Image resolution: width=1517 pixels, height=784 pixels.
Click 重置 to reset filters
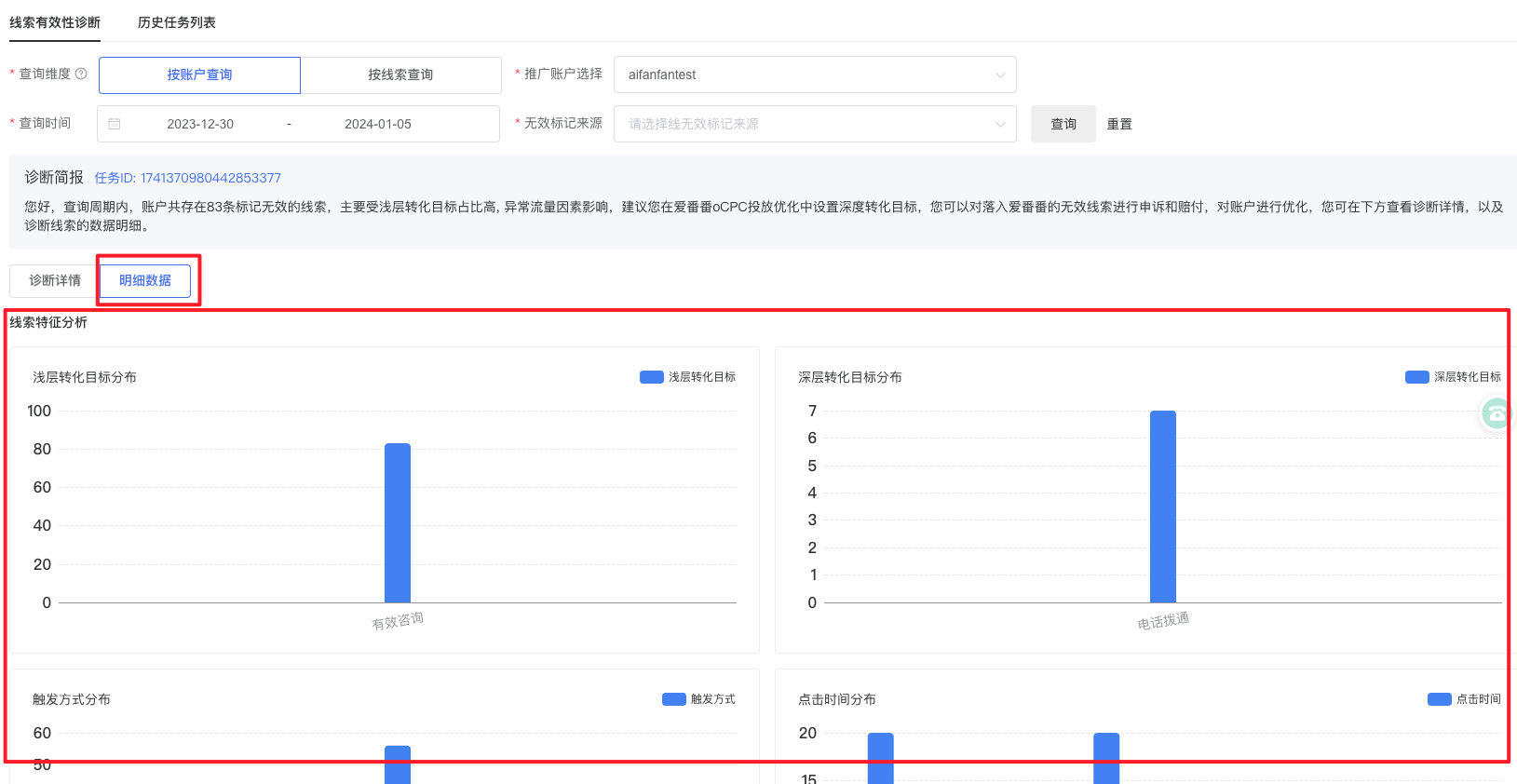[x=1119, y=124]
